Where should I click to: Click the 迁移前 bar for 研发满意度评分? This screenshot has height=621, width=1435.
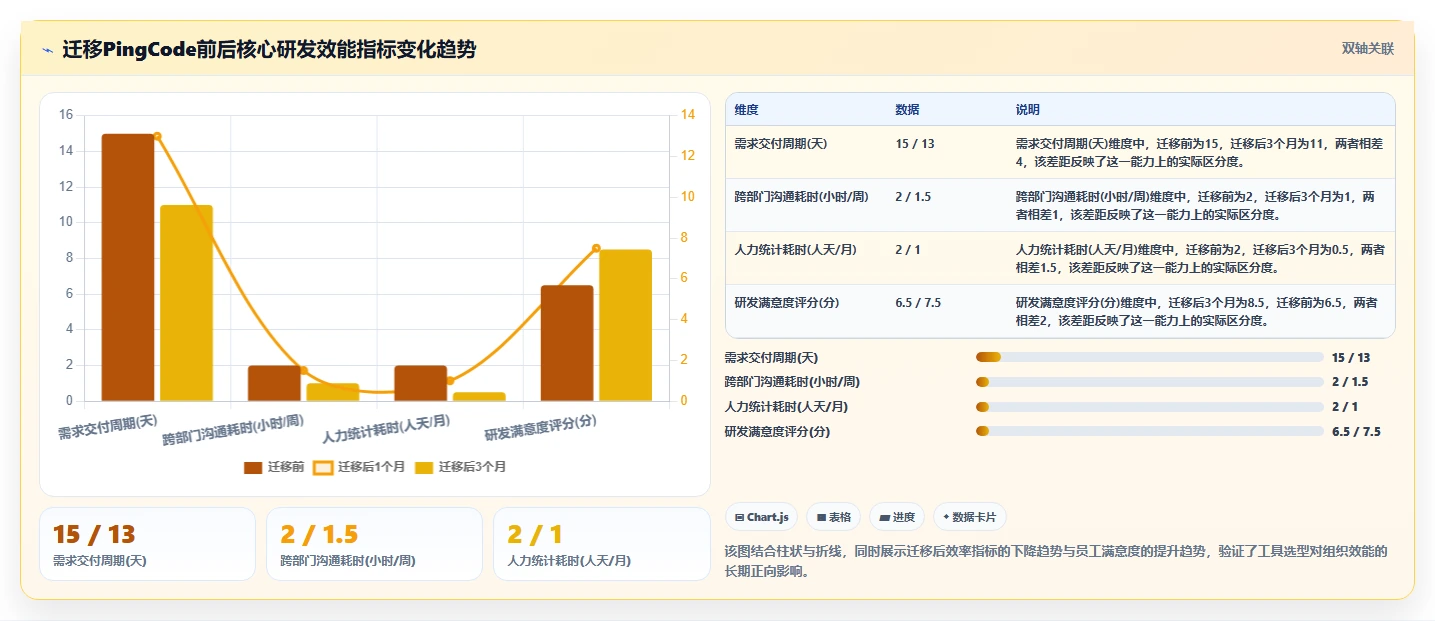[567, 343]
